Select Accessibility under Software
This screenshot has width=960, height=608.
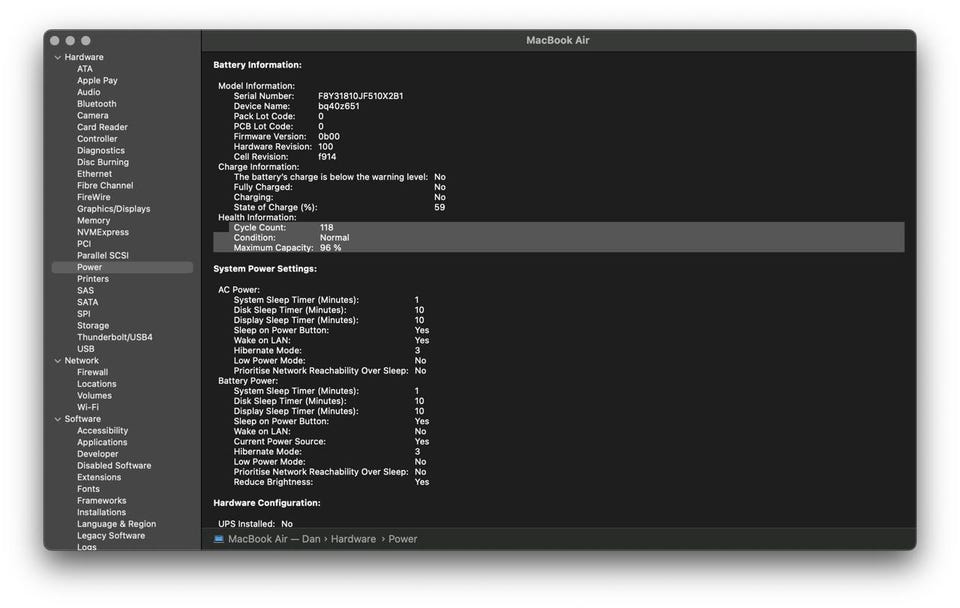102,430
